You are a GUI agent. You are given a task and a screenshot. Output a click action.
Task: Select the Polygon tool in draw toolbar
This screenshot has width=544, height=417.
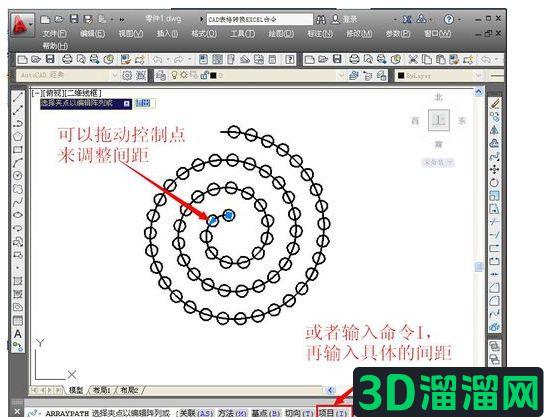tap(18, 136)
